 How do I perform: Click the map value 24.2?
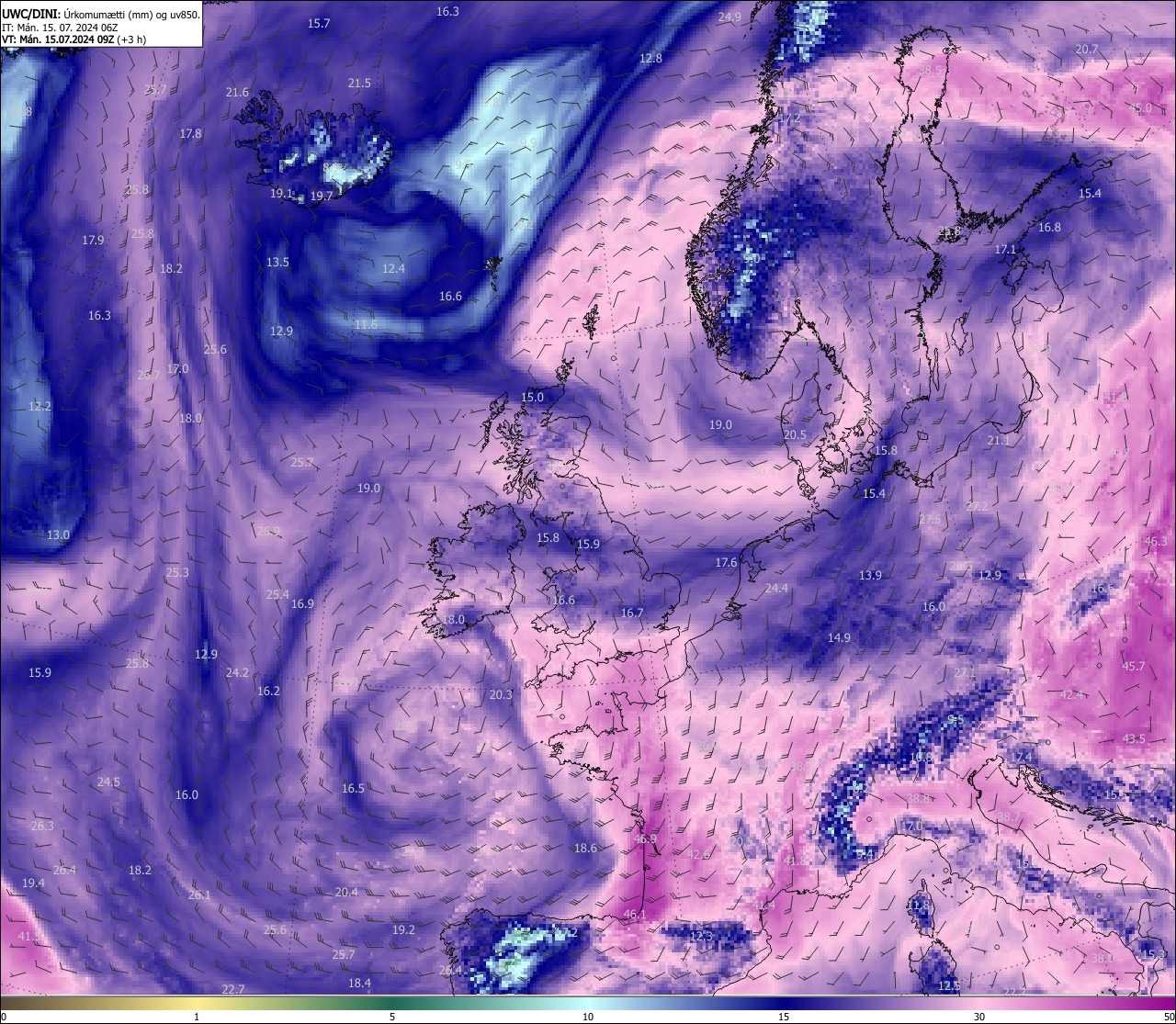click(x=237, y=672)
